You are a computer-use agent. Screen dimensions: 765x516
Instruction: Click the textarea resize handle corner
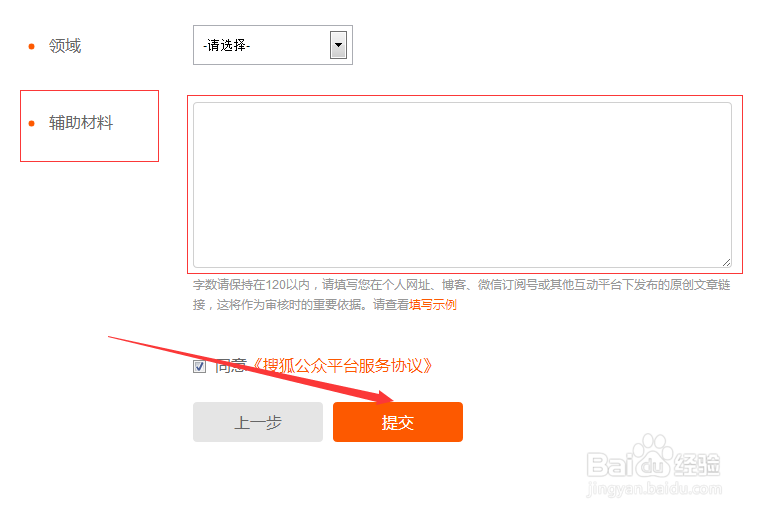(726, 262)
